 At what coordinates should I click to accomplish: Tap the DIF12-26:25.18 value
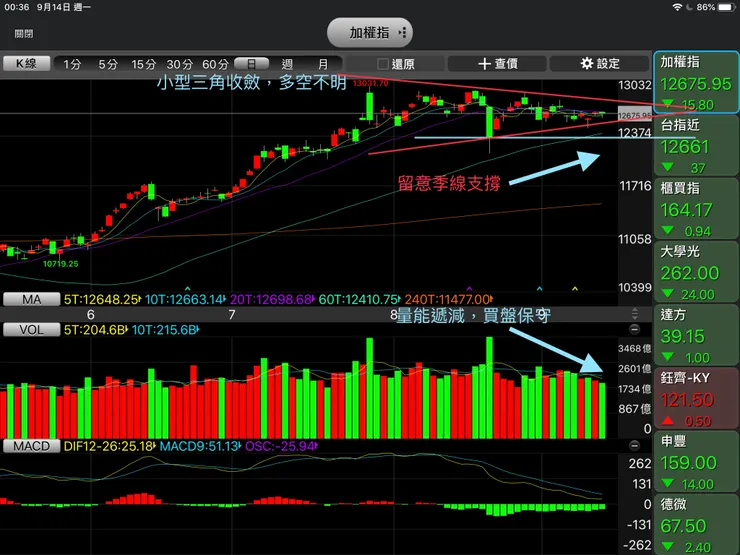(x=109, y=446)
